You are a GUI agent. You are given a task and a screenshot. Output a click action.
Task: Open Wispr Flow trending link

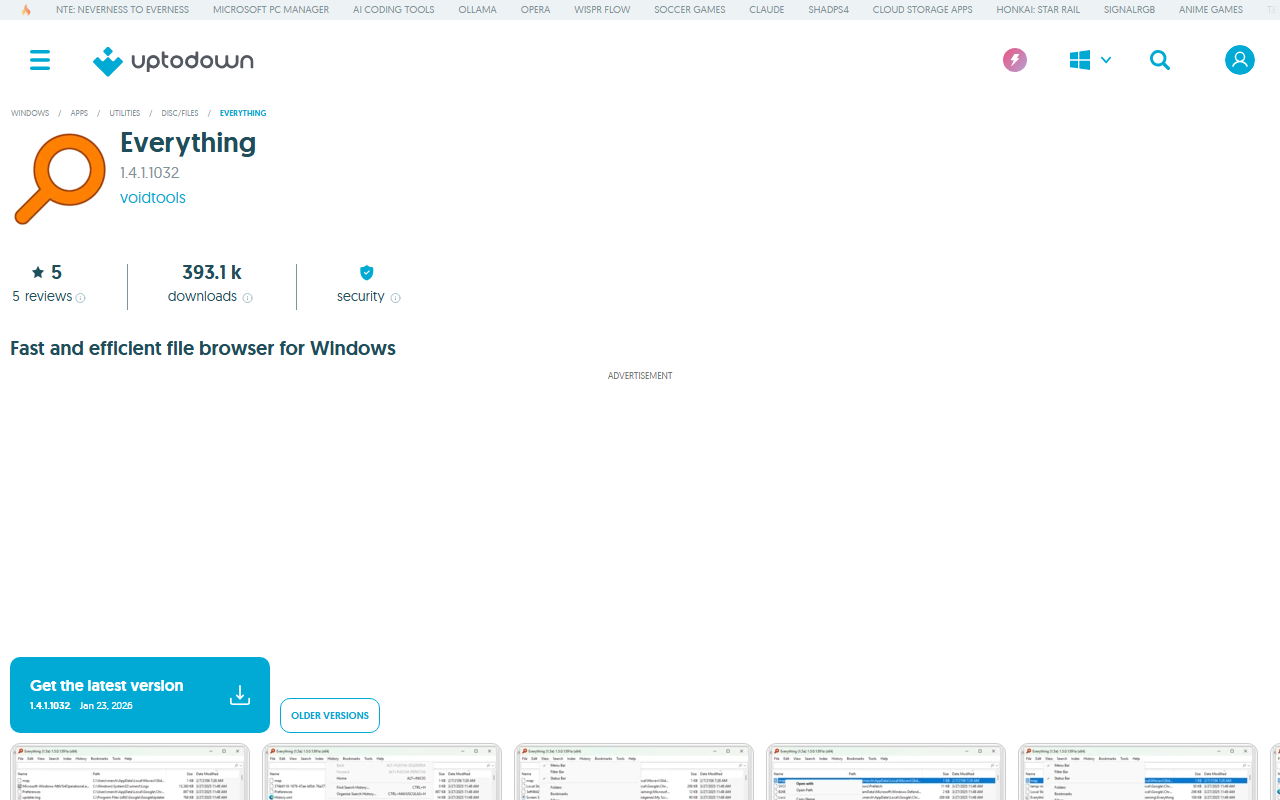602,10
